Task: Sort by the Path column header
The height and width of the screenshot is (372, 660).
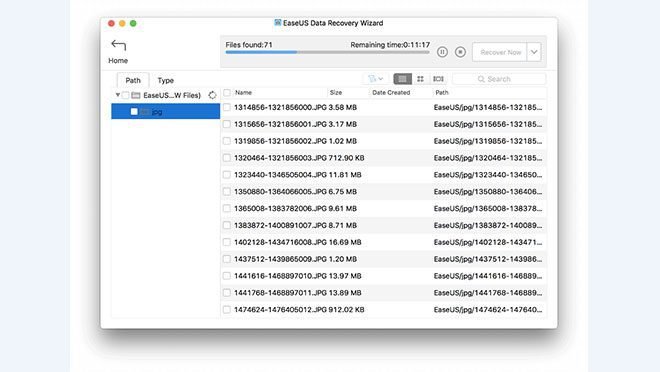Action: pyautogui.click(x=442, y=93)
